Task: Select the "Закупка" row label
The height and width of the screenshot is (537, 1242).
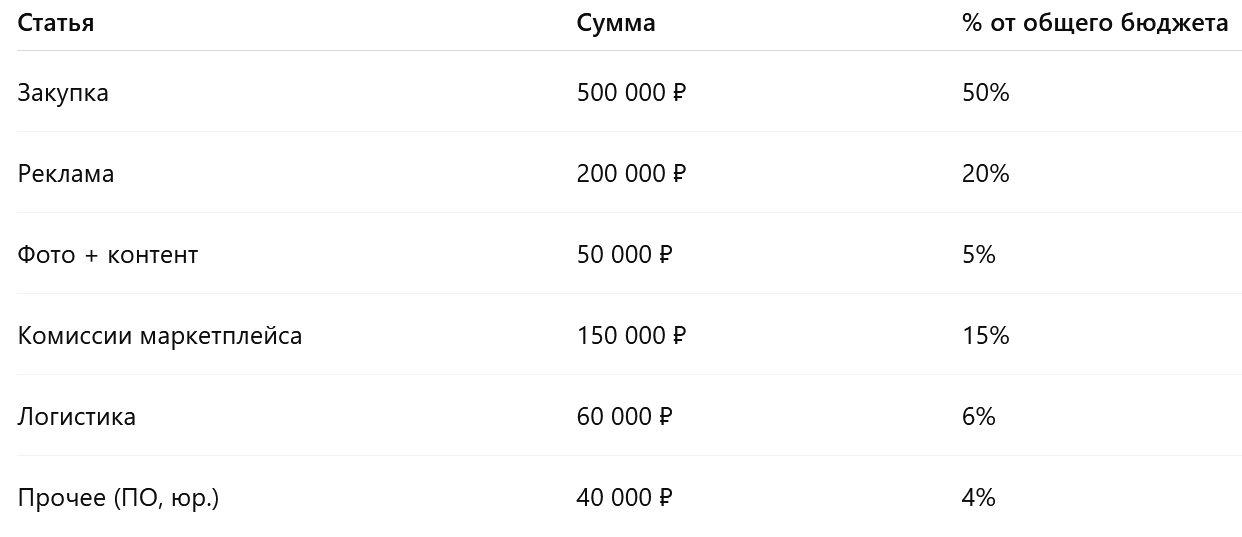Action: (x=63, y=93)
